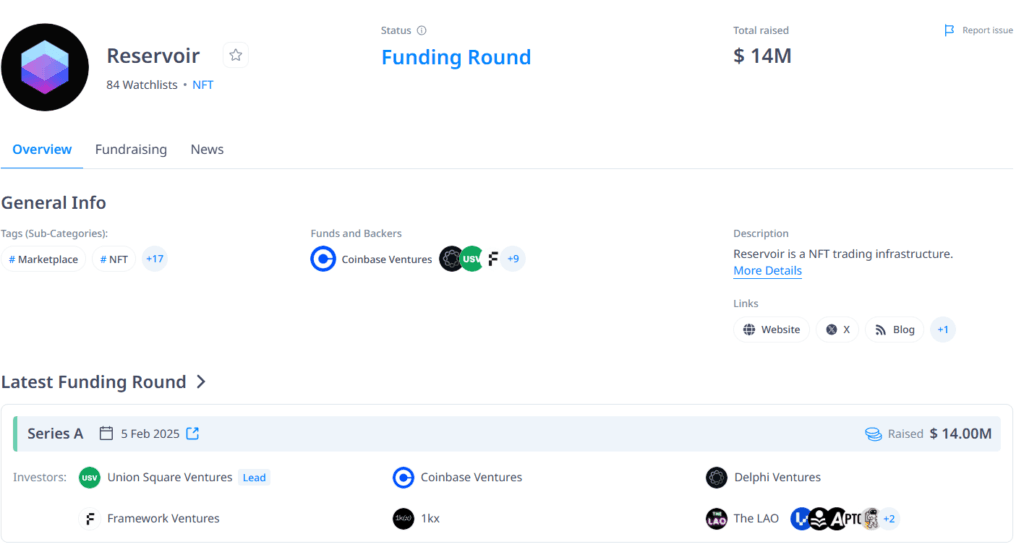This screenshot has height=547, width=1024.
Task: Click the Report issue flag icon
Action: point(949,31)
